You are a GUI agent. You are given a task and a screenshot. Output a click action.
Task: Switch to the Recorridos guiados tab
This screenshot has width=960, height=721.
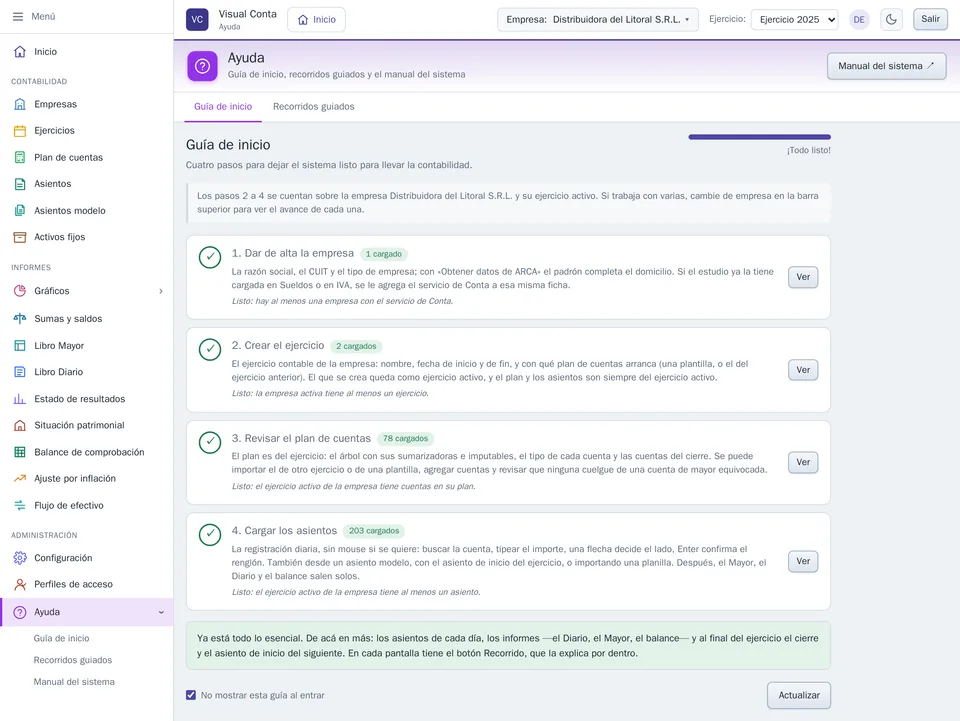pyautogui.click(x=313, y=106)
